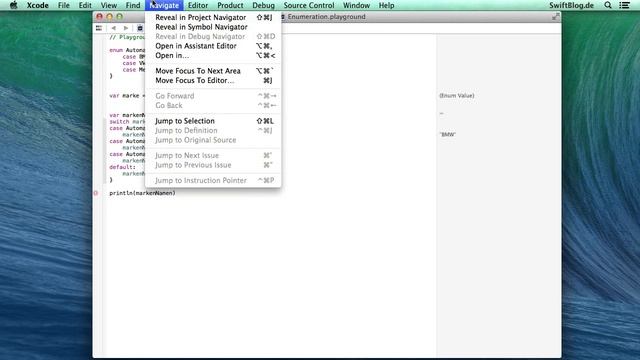The image size is (640, 360).
Task: Click the default: line in the code
Action: 122,167
